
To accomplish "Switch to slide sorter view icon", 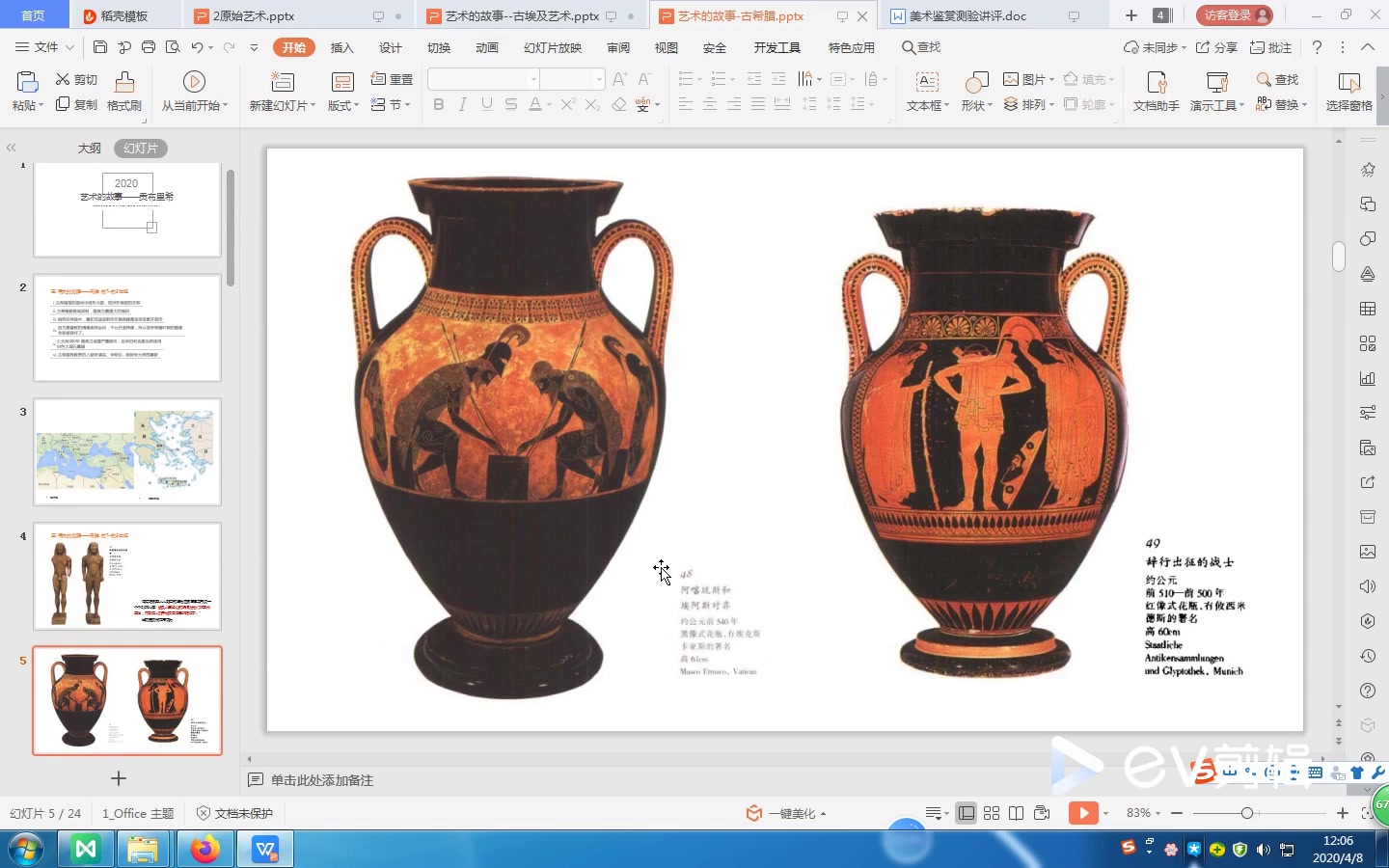I will click(992, 813).
